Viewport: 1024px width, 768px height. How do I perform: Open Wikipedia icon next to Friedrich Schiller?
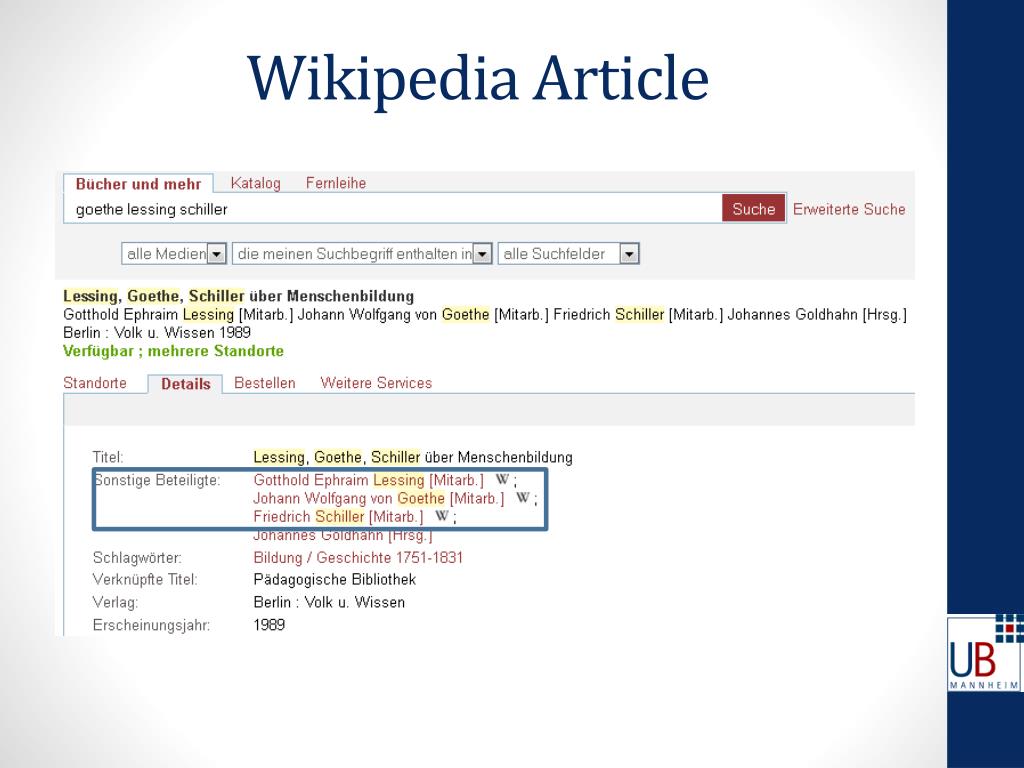click(442, 516)
